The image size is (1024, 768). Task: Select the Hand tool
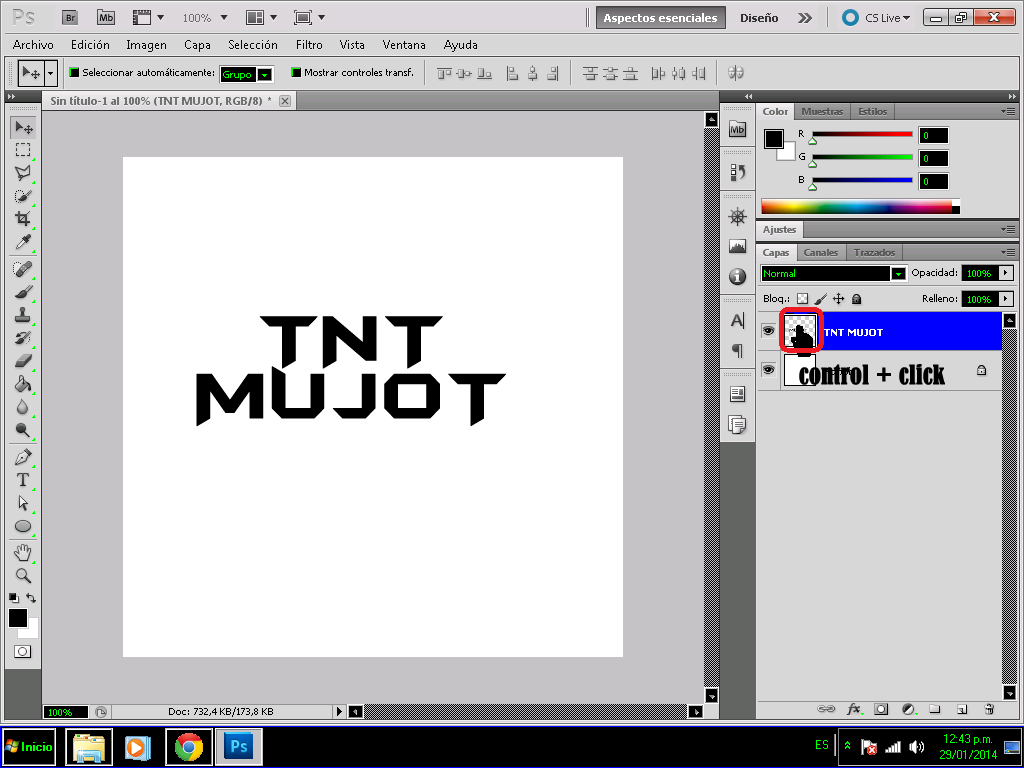22,553
